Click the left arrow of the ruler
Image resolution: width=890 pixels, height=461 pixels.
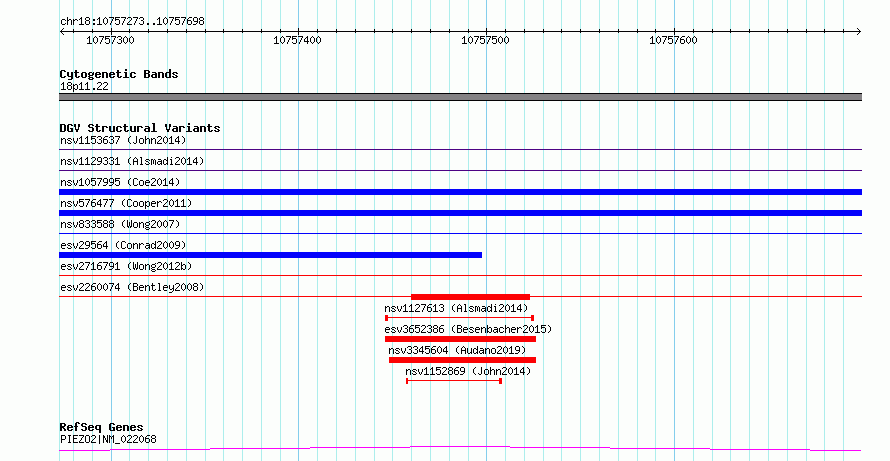[x=62, y=32]
